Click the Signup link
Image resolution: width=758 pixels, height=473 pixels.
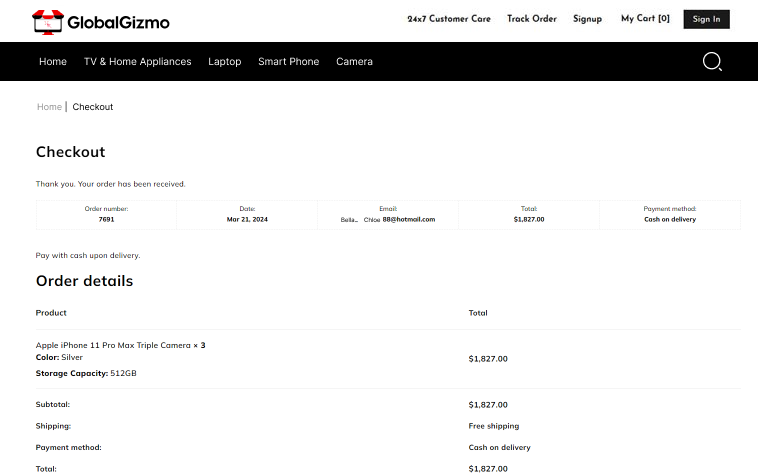click(587, 19)
